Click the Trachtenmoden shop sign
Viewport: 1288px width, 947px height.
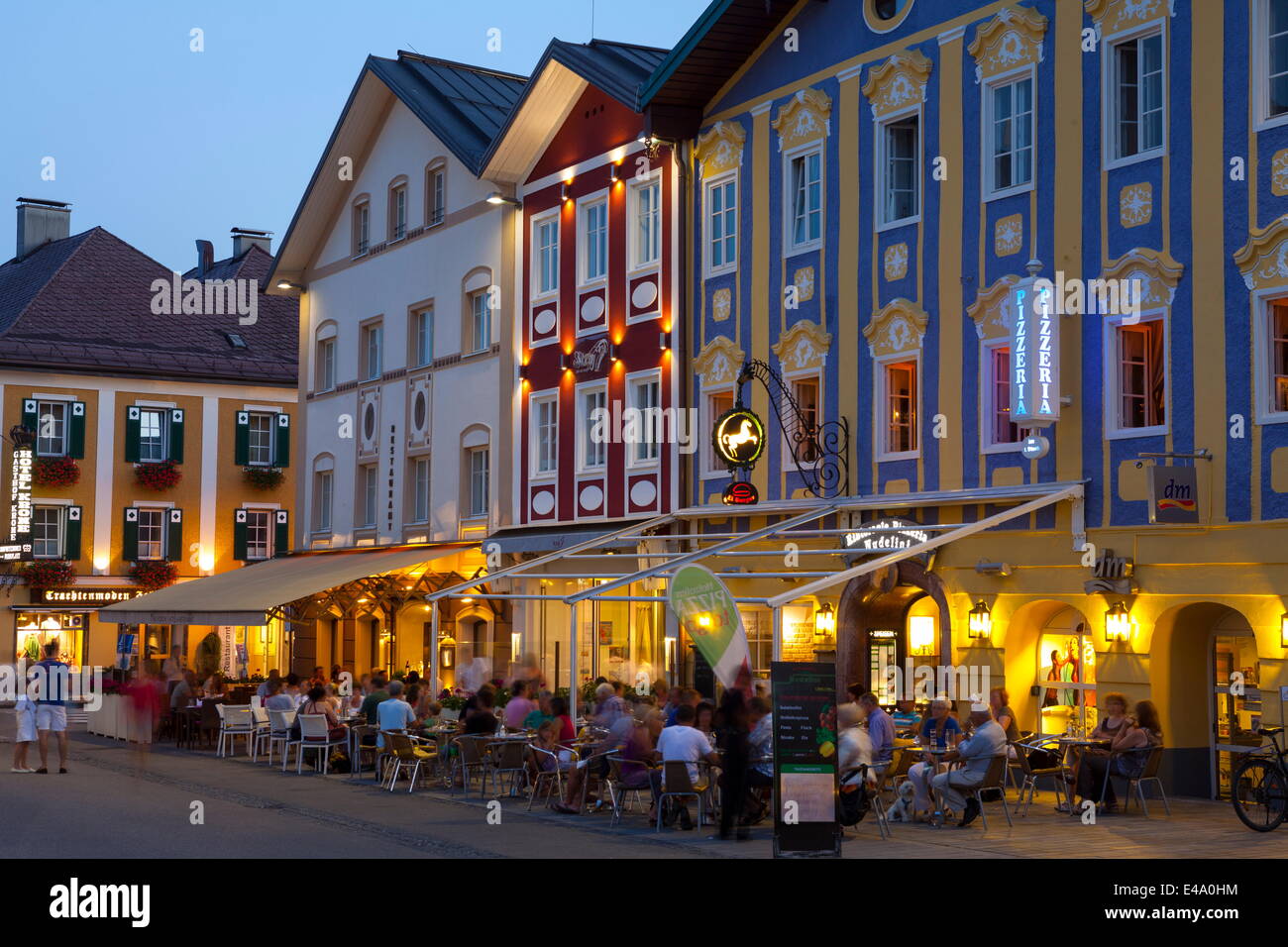[87, 595]
